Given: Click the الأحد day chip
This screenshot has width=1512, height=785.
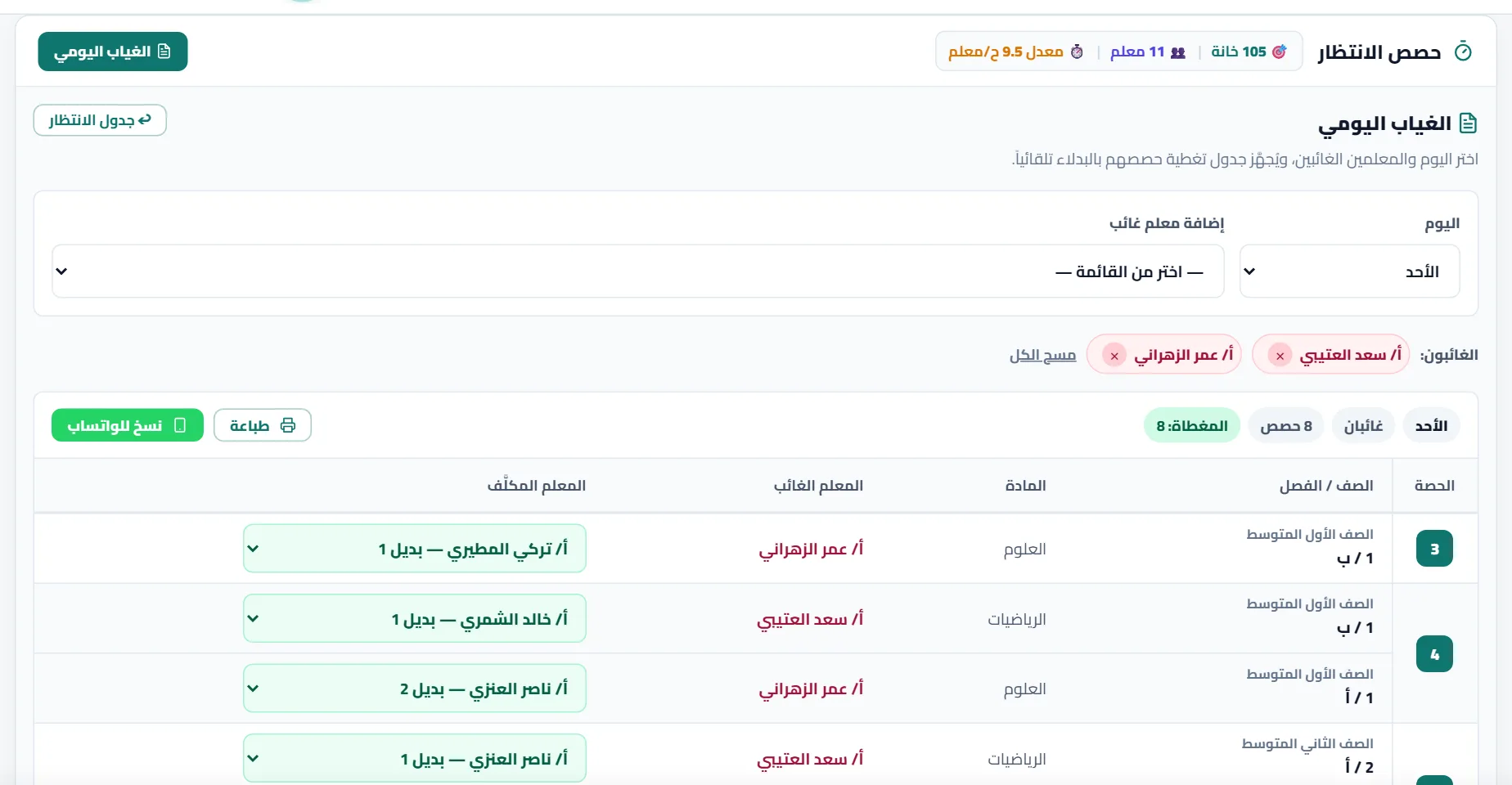Looking at the screenshot, I should 1432,425.
